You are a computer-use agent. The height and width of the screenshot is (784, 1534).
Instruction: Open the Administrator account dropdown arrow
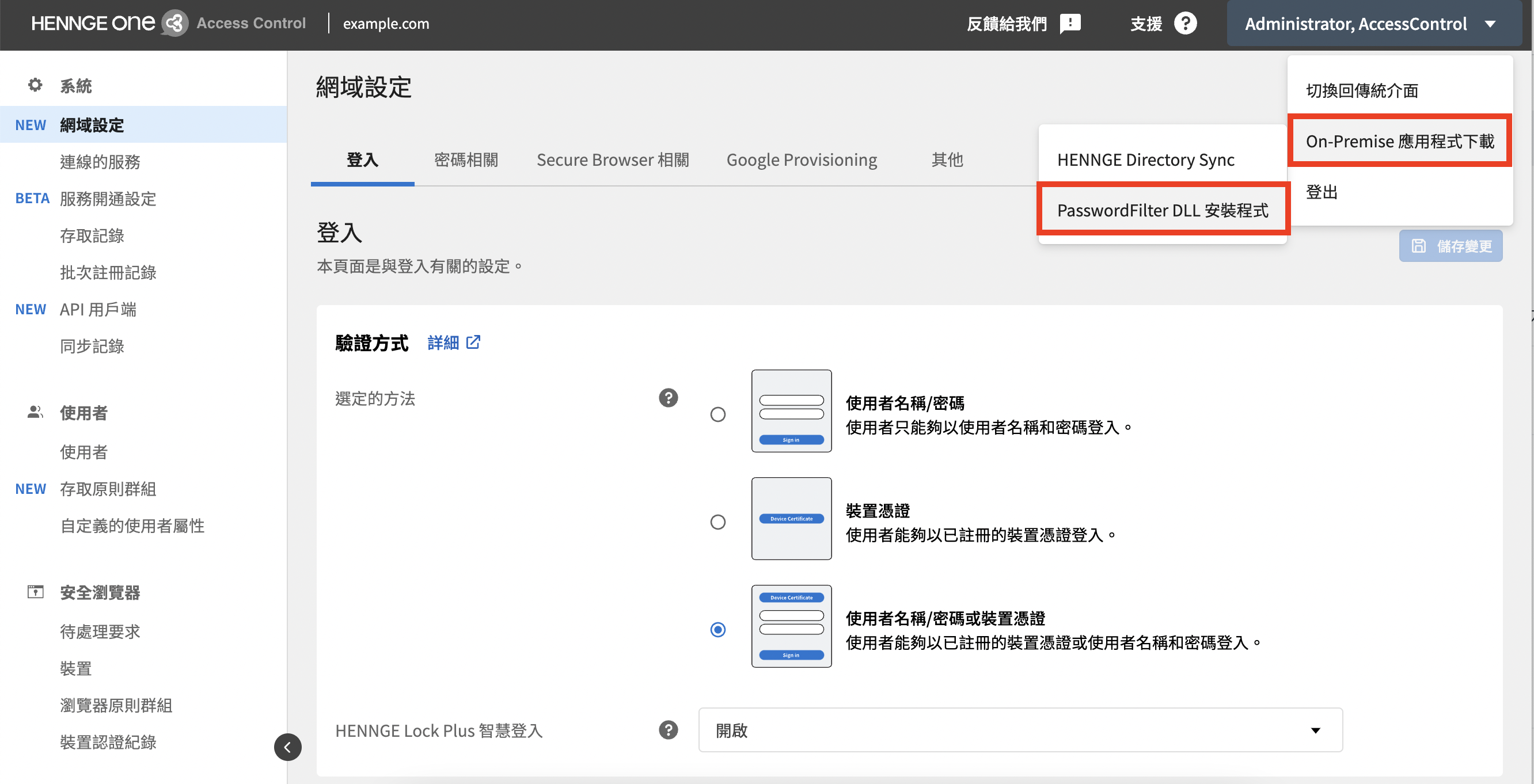click(1490, 24)
